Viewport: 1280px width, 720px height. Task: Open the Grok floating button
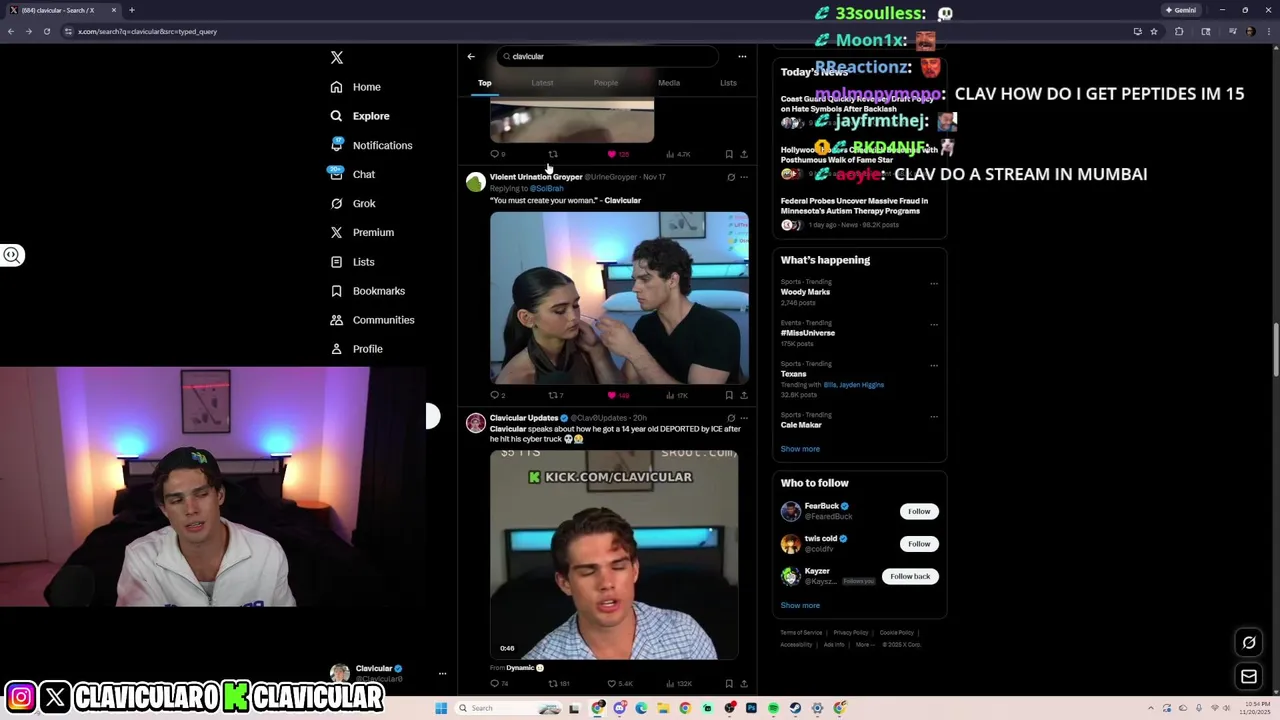click(x=1249, y=643)
